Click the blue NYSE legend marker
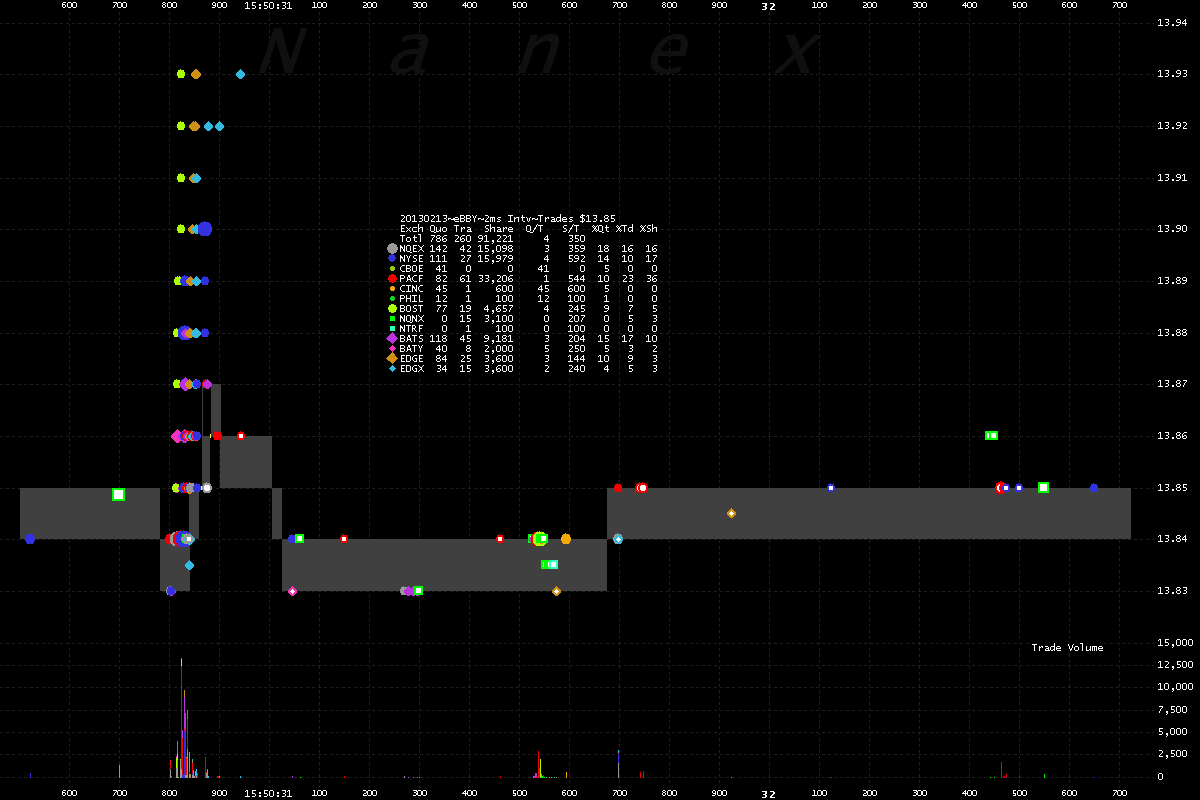 [x=392, y=258]
